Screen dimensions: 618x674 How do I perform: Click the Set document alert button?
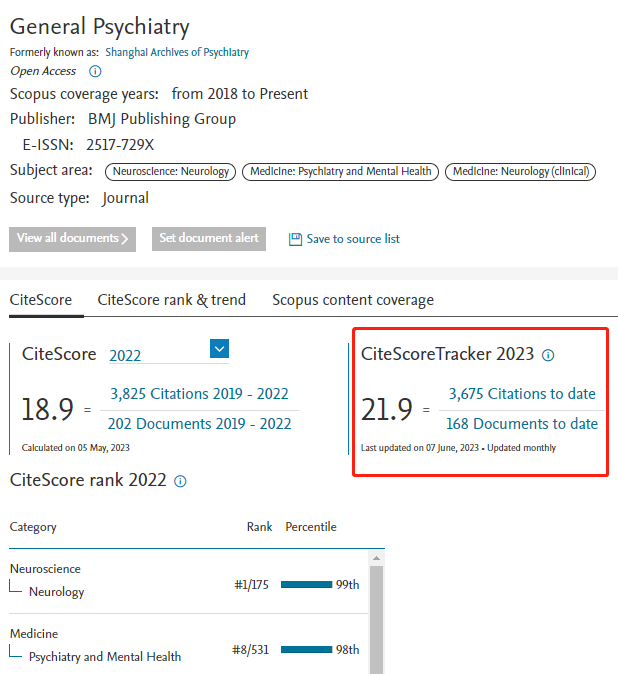pyautogui.click(x=208, y=239)
